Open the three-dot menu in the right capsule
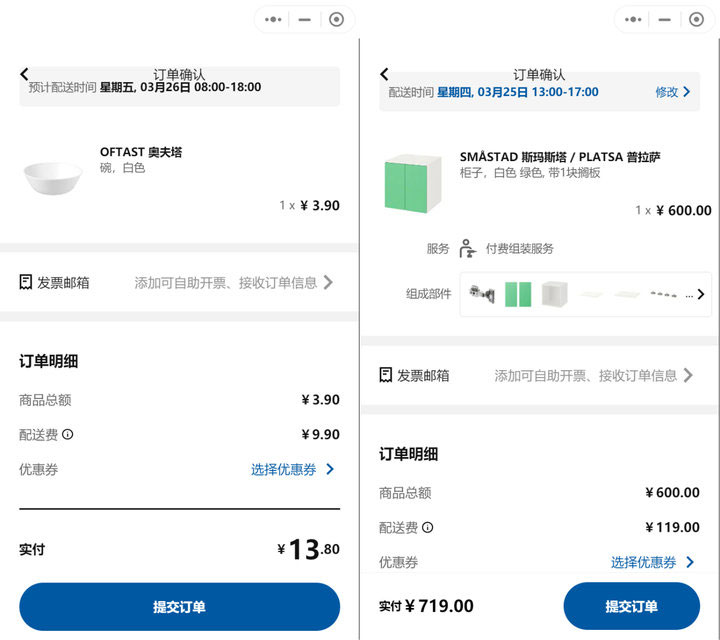The image size is (720, 640). pos(633,19)
